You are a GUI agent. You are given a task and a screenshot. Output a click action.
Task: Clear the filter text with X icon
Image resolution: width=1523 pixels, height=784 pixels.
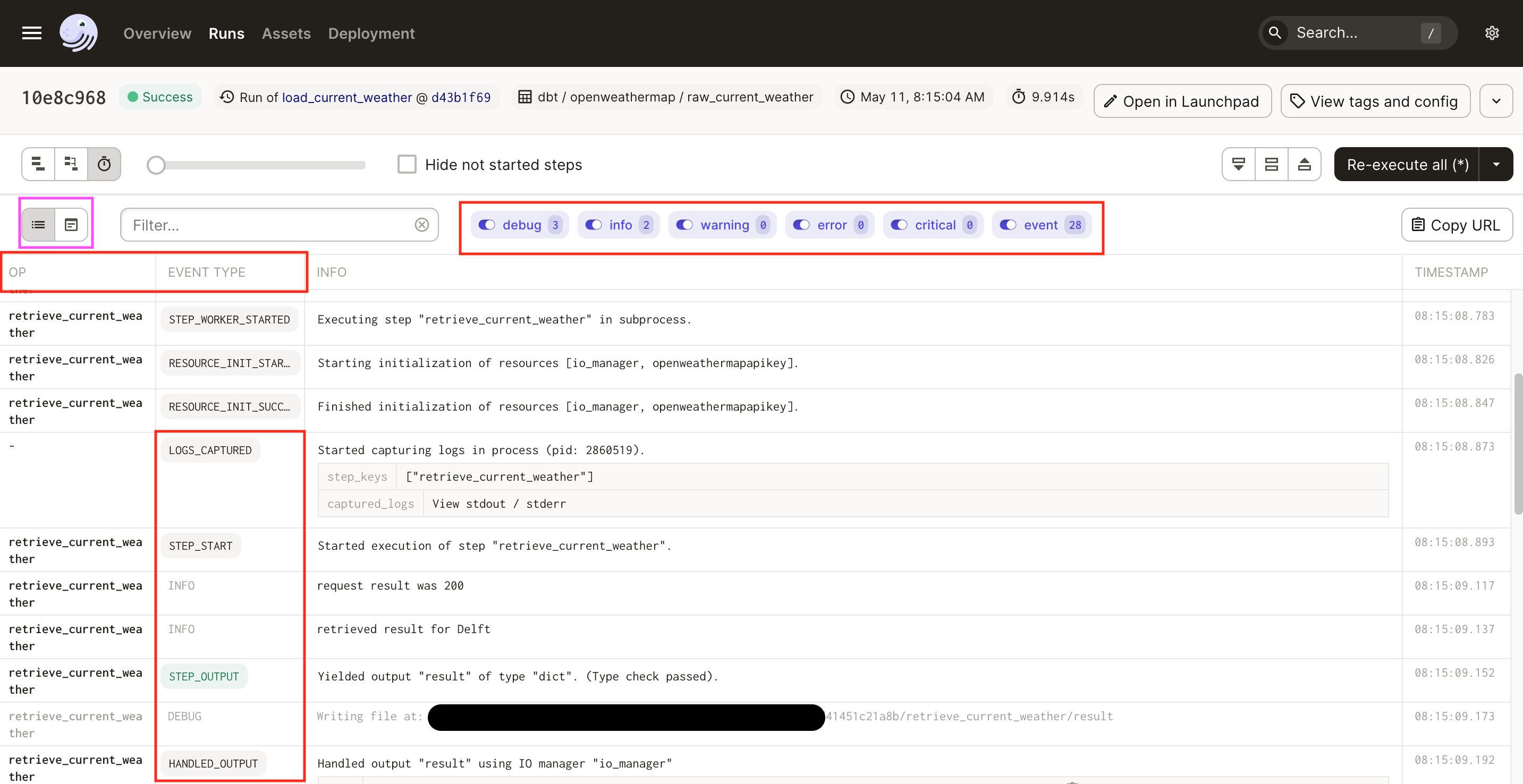421,225
